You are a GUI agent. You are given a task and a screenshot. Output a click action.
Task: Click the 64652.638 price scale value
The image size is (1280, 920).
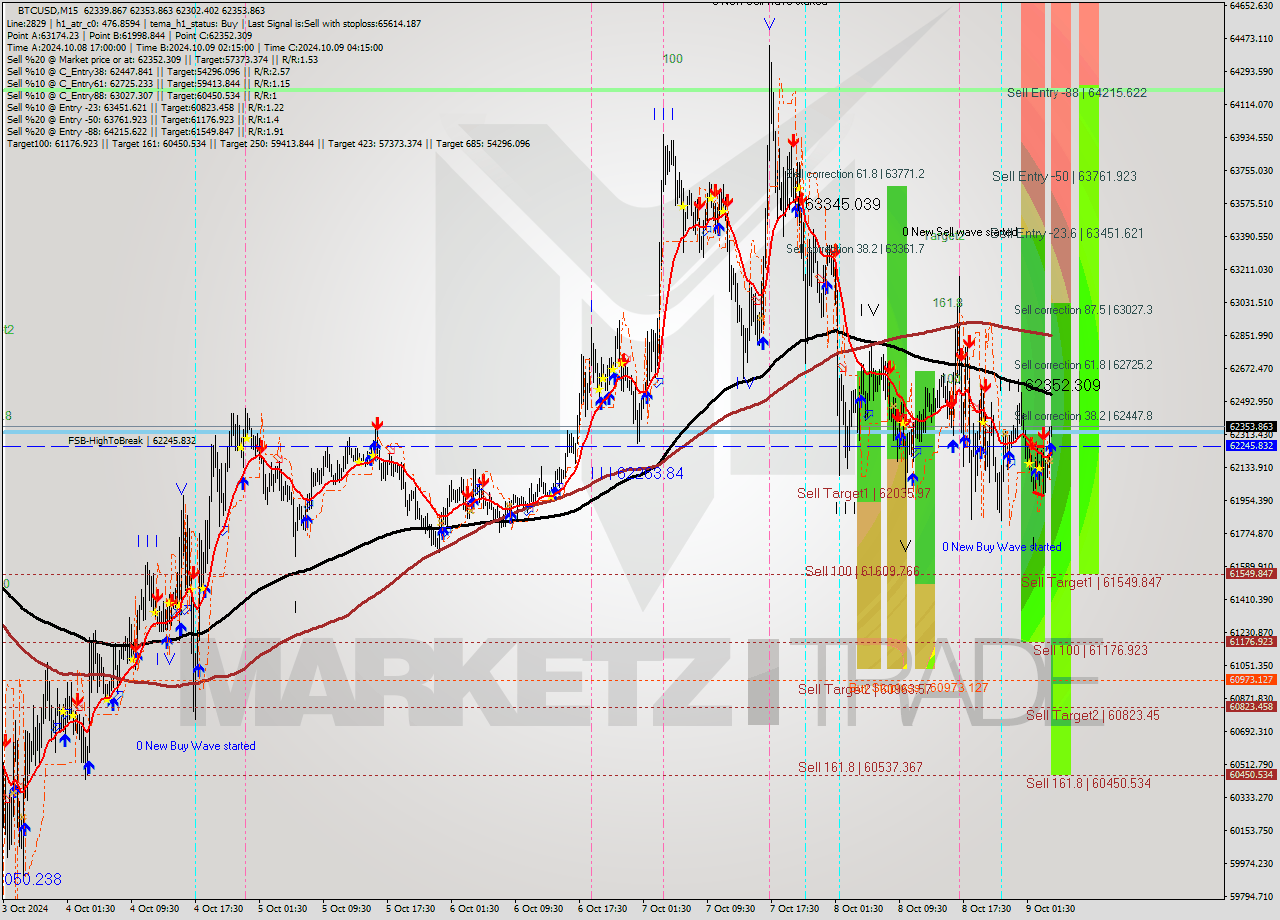tap(1251, 5)
